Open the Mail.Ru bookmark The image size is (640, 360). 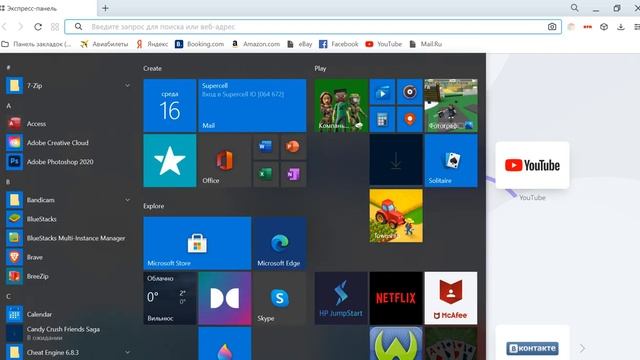[425, 44]
